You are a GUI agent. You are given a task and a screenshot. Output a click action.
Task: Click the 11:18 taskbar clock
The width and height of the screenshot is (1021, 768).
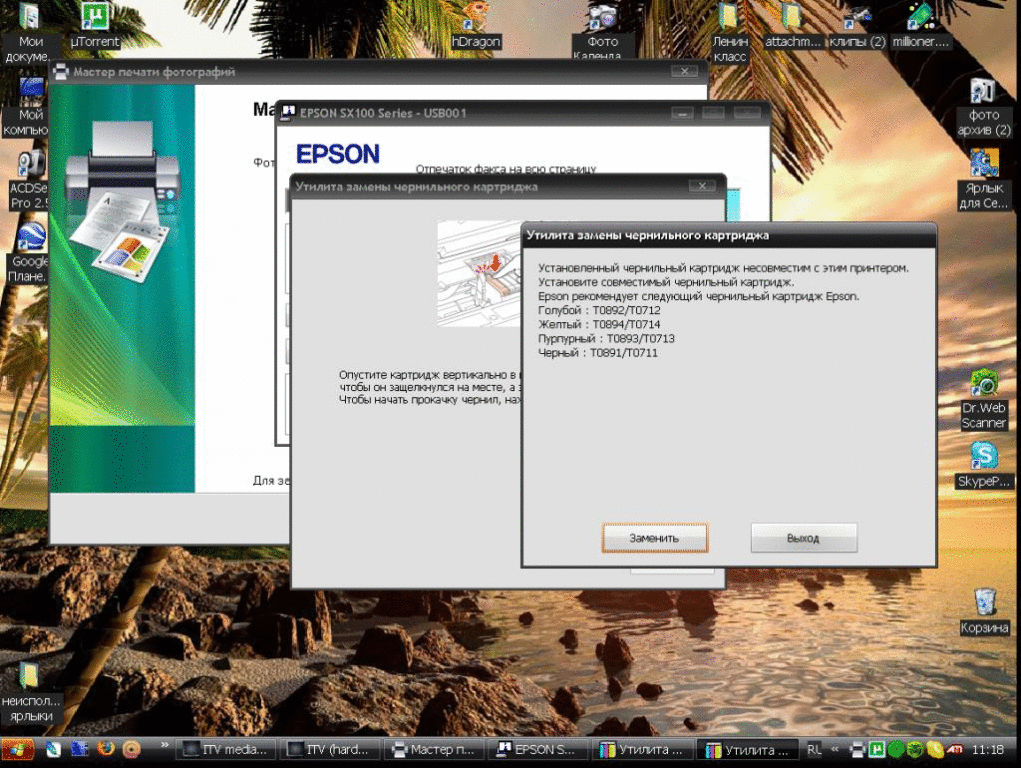coord(987,750)
